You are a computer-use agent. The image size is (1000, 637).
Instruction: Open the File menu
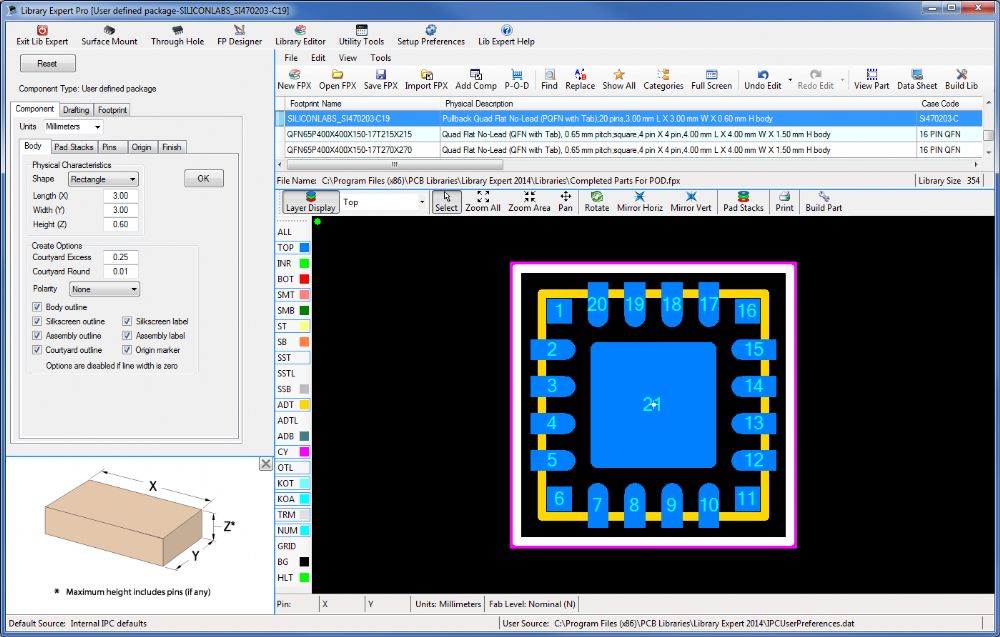[291, 57]
